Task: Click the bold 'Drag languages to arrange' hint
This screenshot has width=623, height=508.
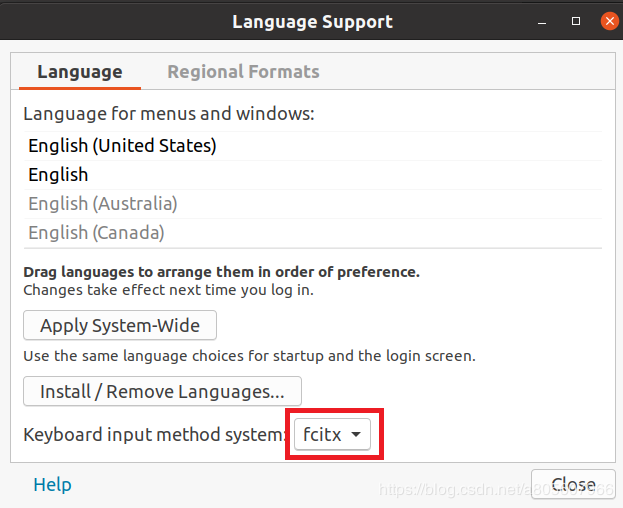Action: coord(221,272)
